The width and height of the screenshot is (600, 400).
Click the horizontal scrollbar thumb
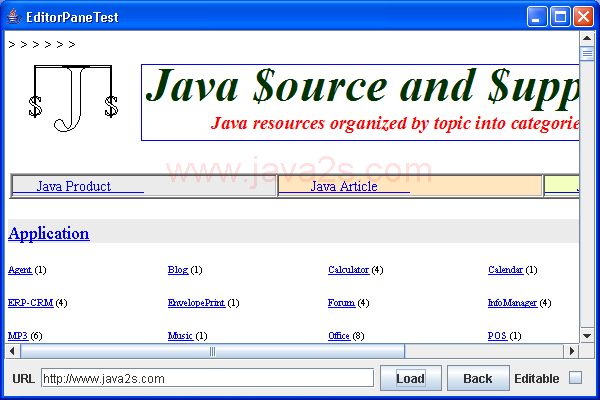pyautogui.click(x=212, y=351)
